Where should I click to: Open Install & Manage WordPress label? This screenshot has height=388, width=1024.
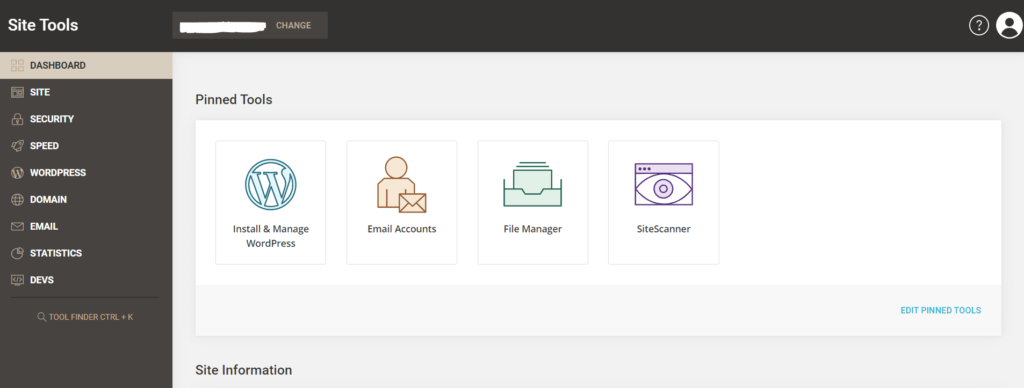point(270,236)
